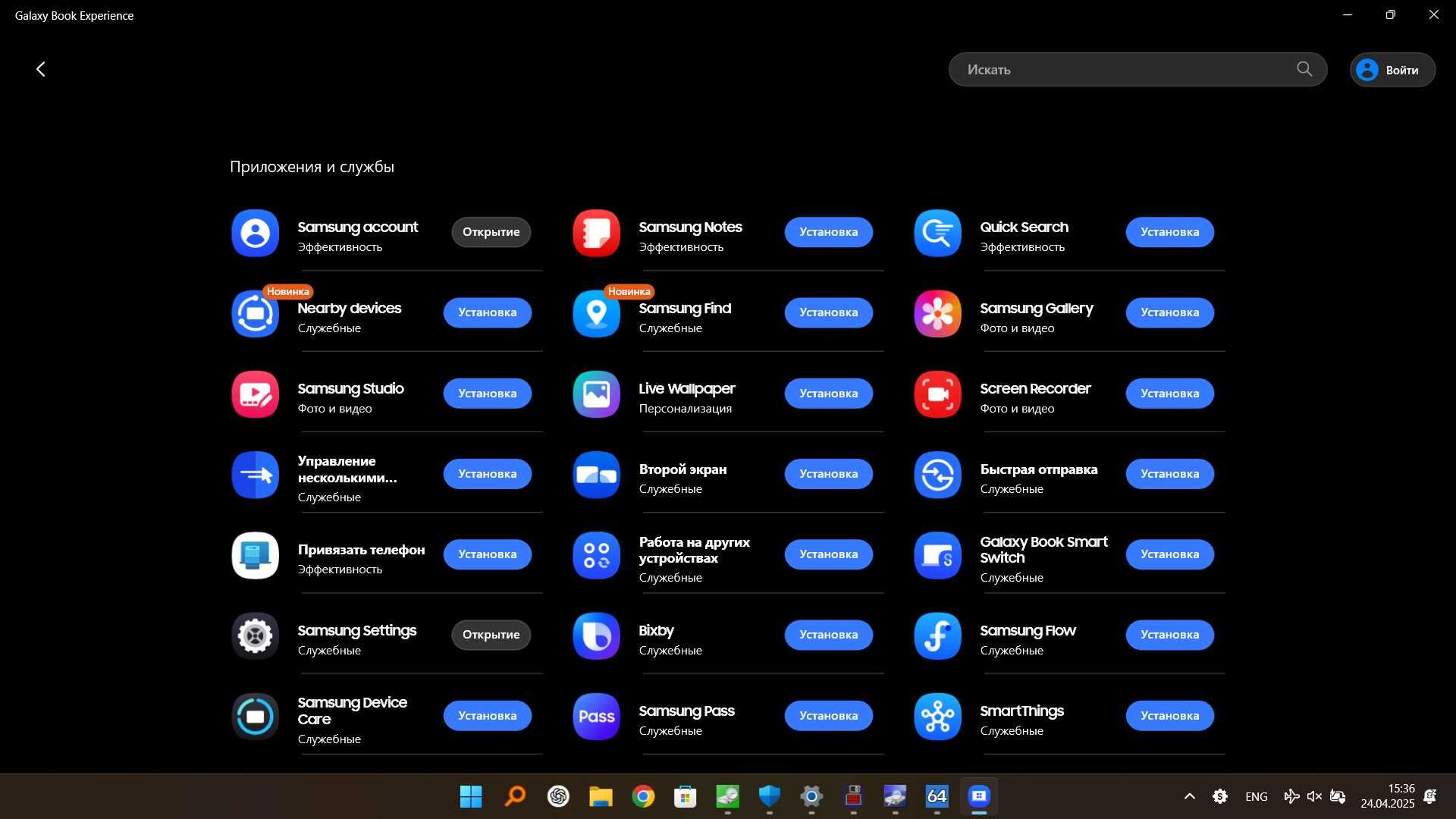
Task: Install Второй экран via Установка
Action: click(x=828, y=474)
